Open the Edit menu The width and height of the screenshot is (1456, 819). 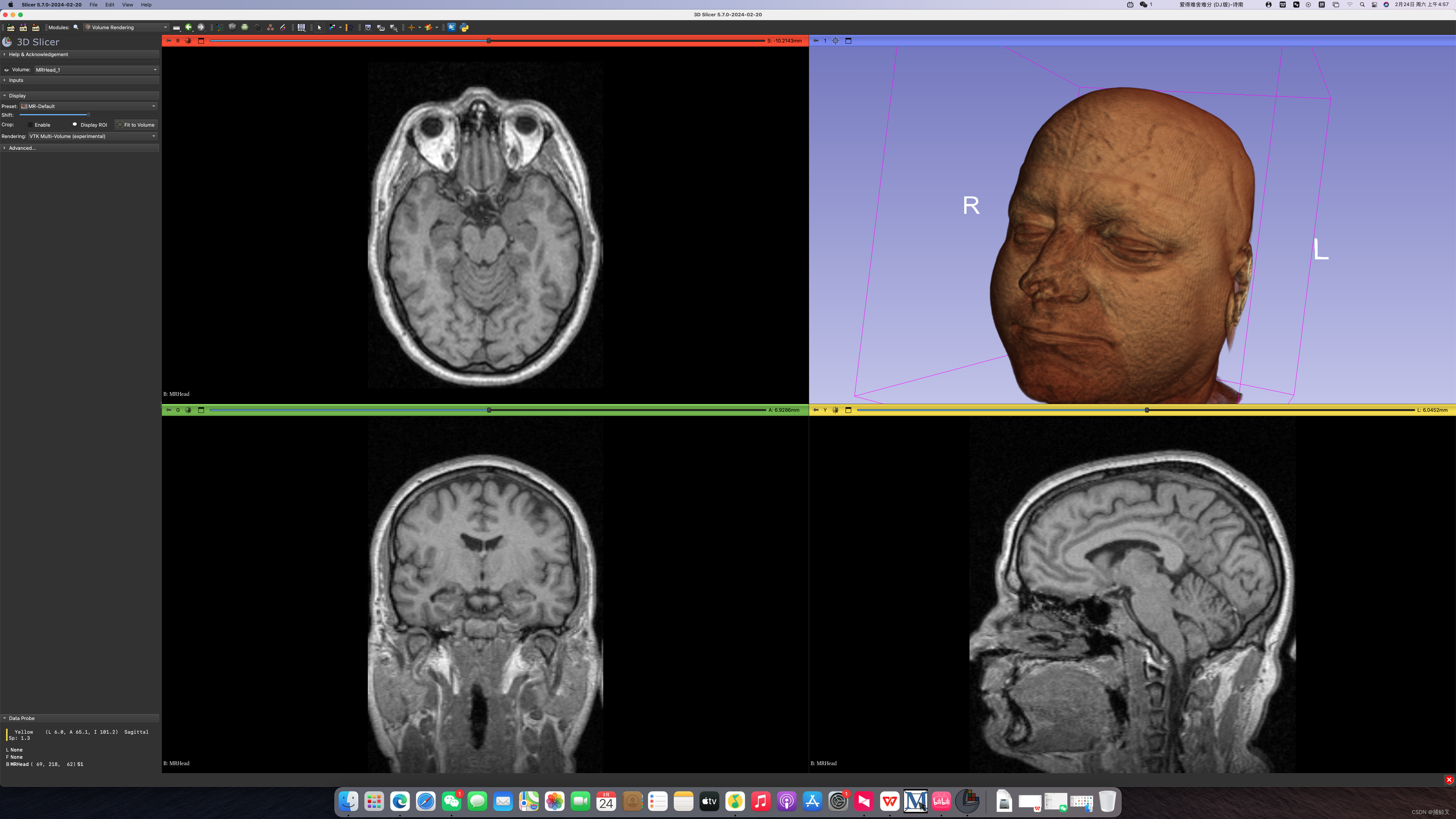pos(110,5)
